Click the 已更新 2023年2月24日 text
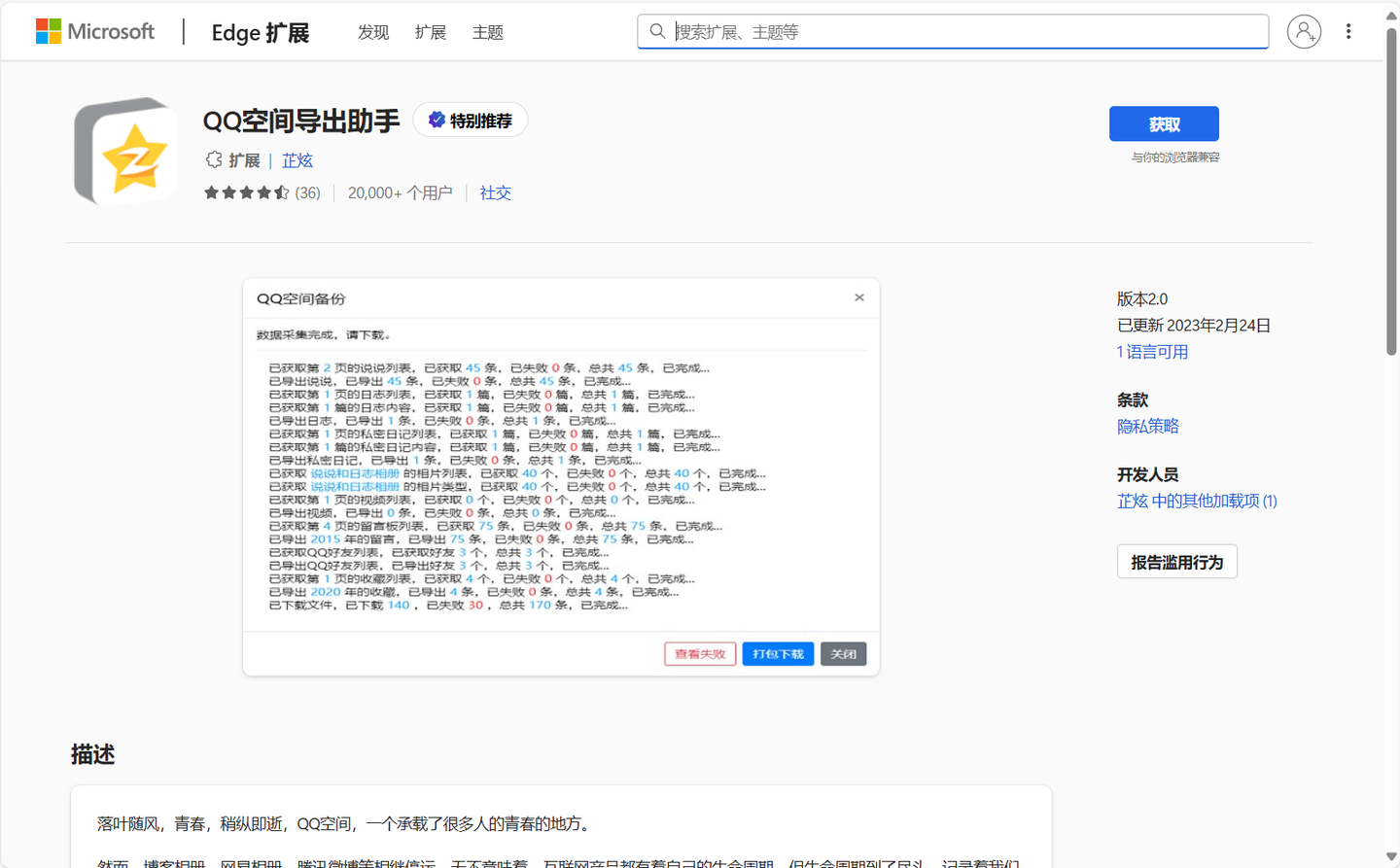The width and height of the screenshot is (1400, 868). point(1194,326)
